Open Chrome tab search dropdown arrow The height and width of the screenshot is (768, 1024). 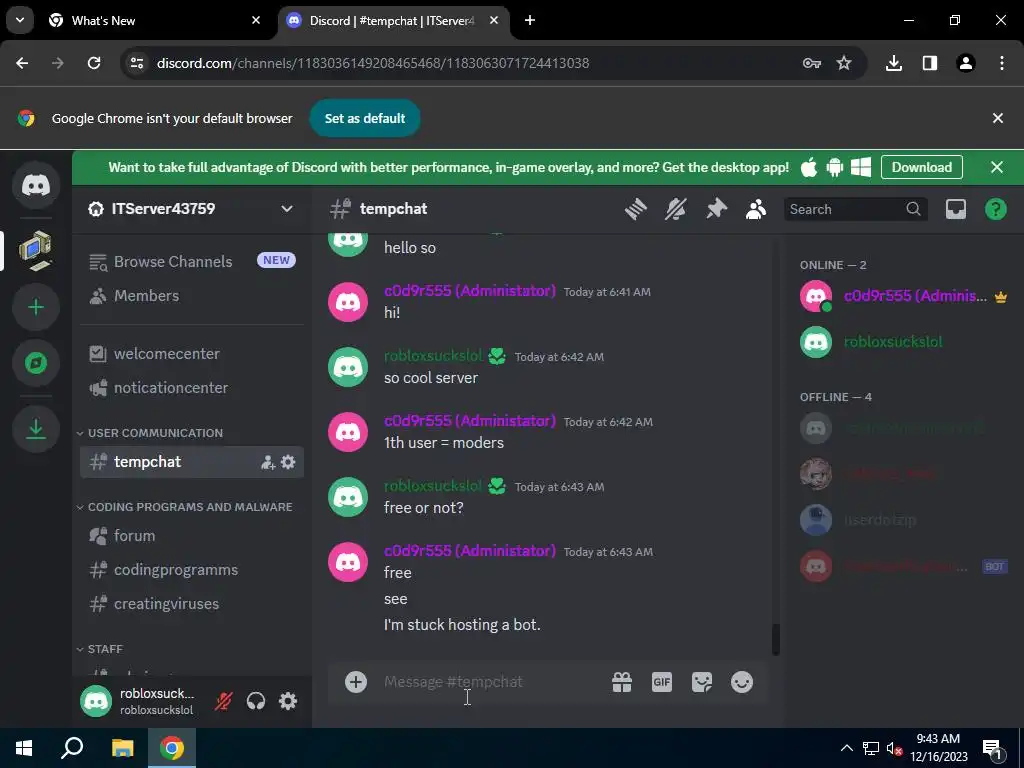[20, 20]
